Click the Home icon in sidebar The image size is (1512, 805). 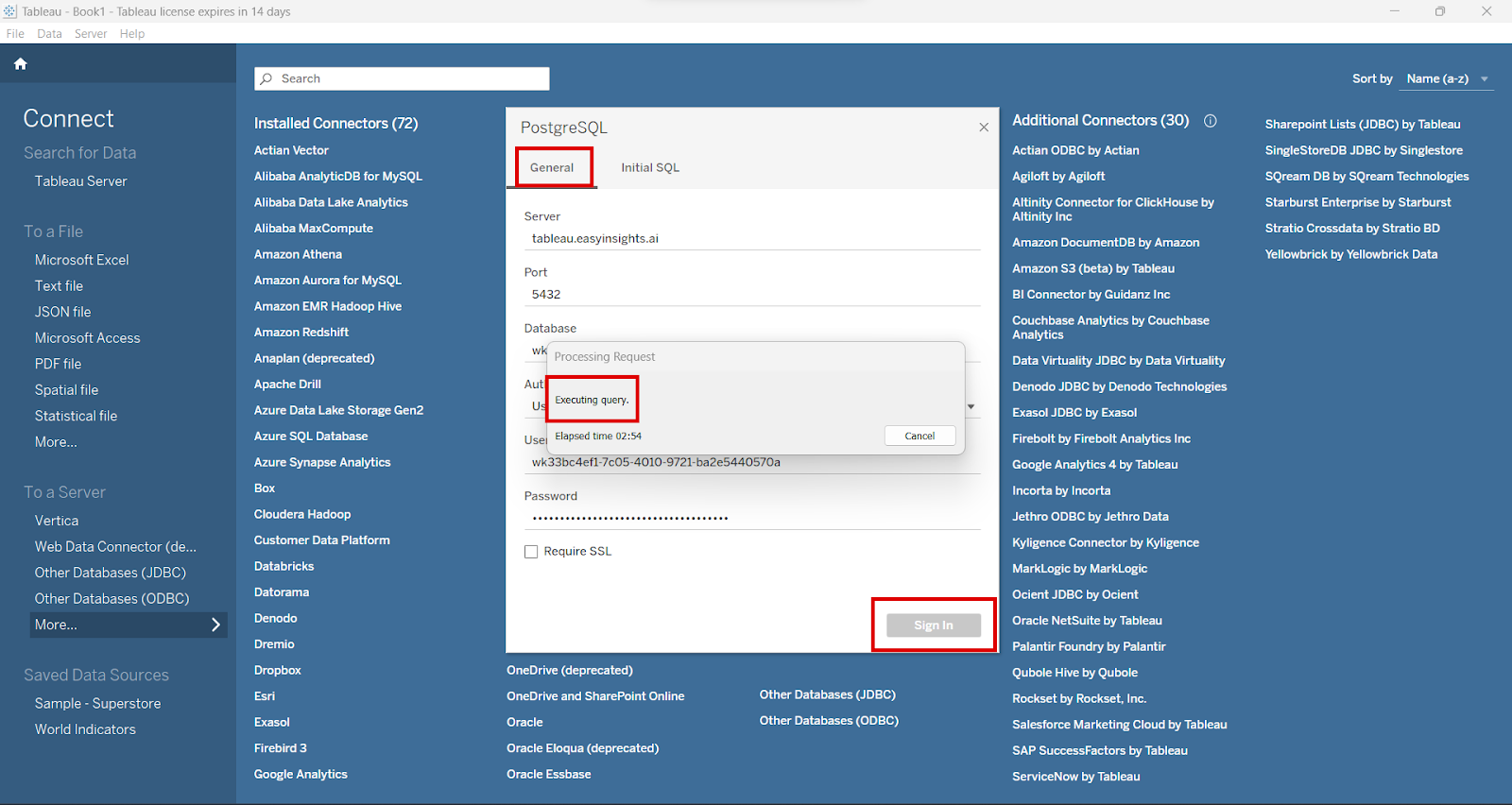[20, 64]
